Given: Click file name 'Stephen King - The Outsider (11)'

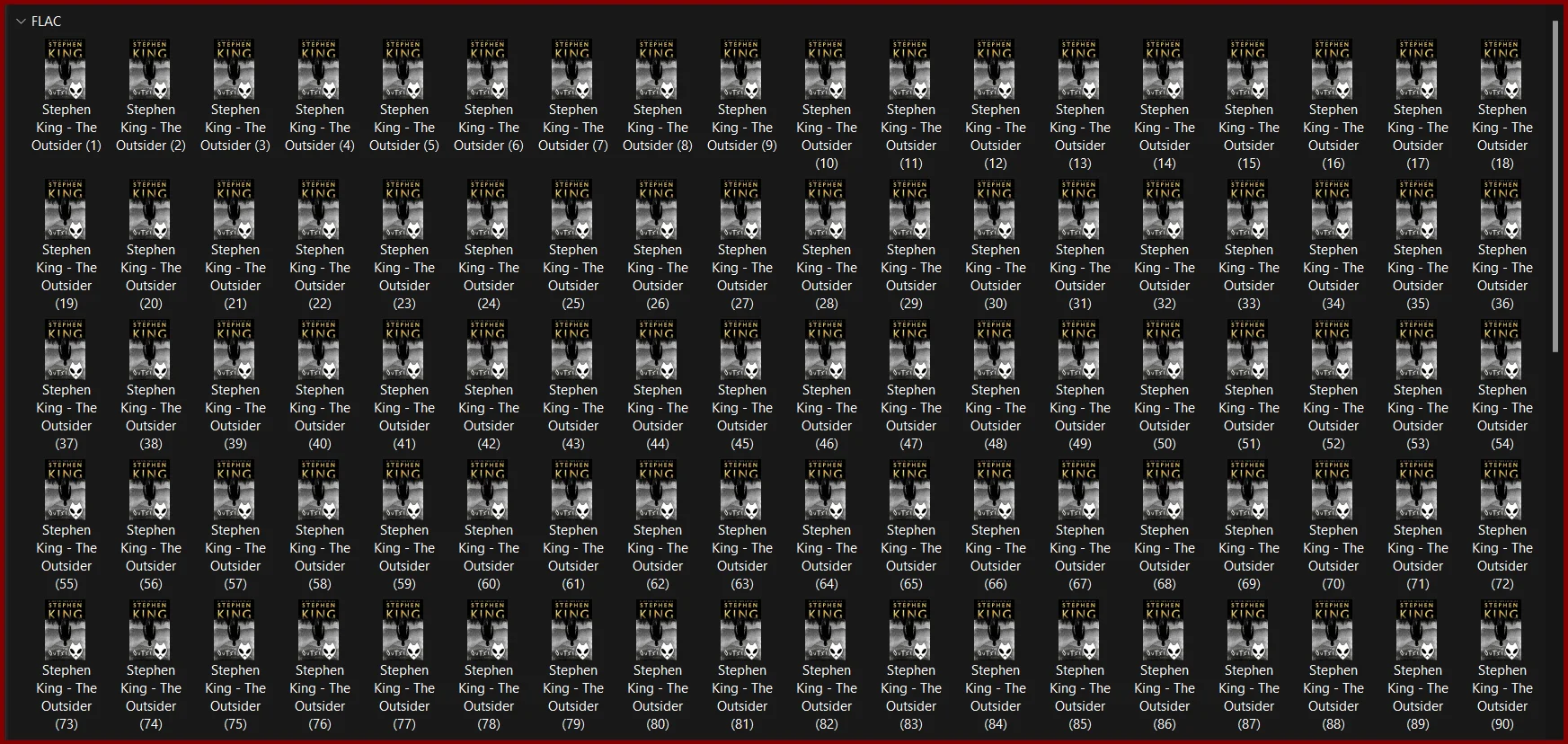Looking at the screenshot, I should [x=911, y=137].
